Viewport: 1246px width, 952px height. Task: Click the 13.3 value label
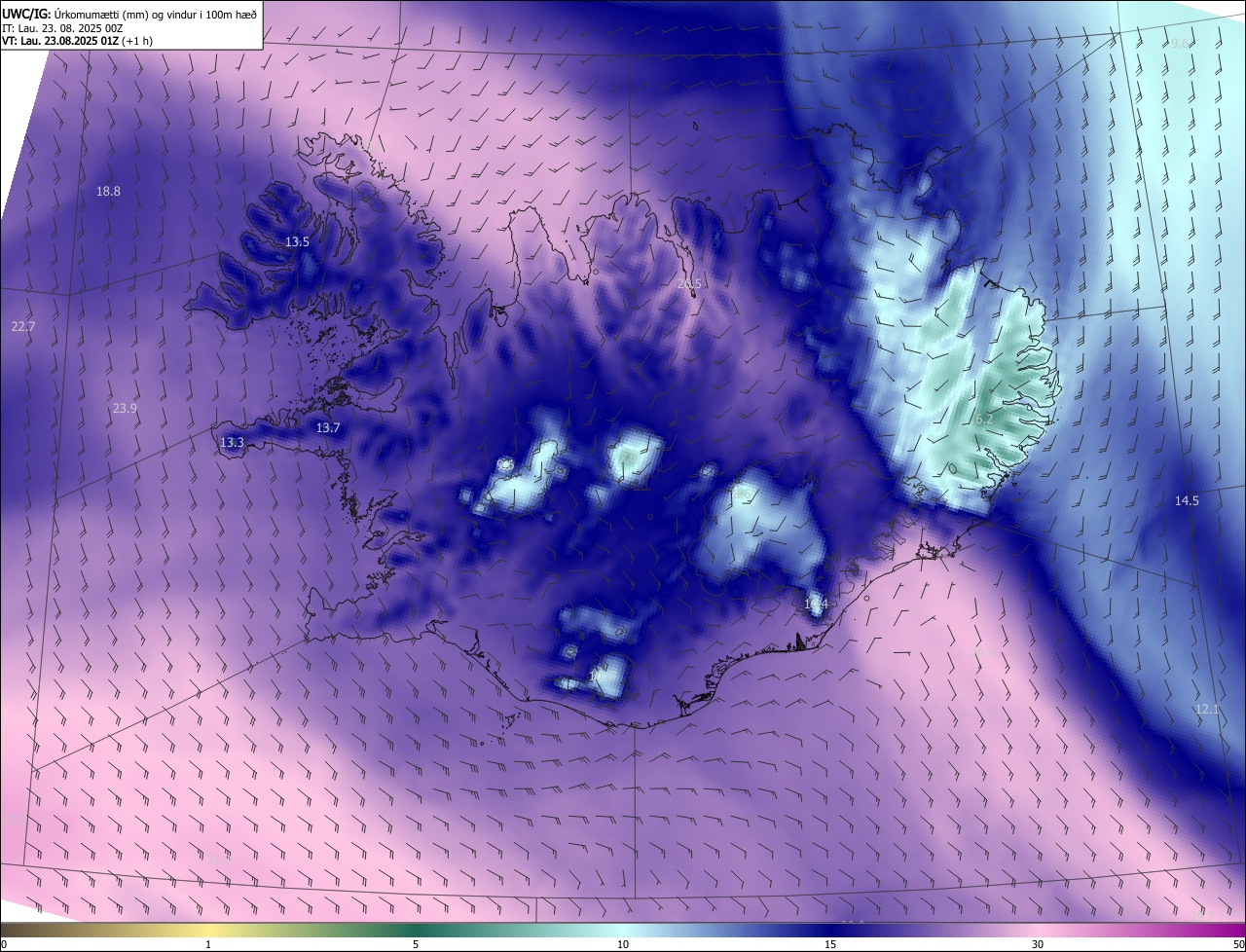click(232, 443)
